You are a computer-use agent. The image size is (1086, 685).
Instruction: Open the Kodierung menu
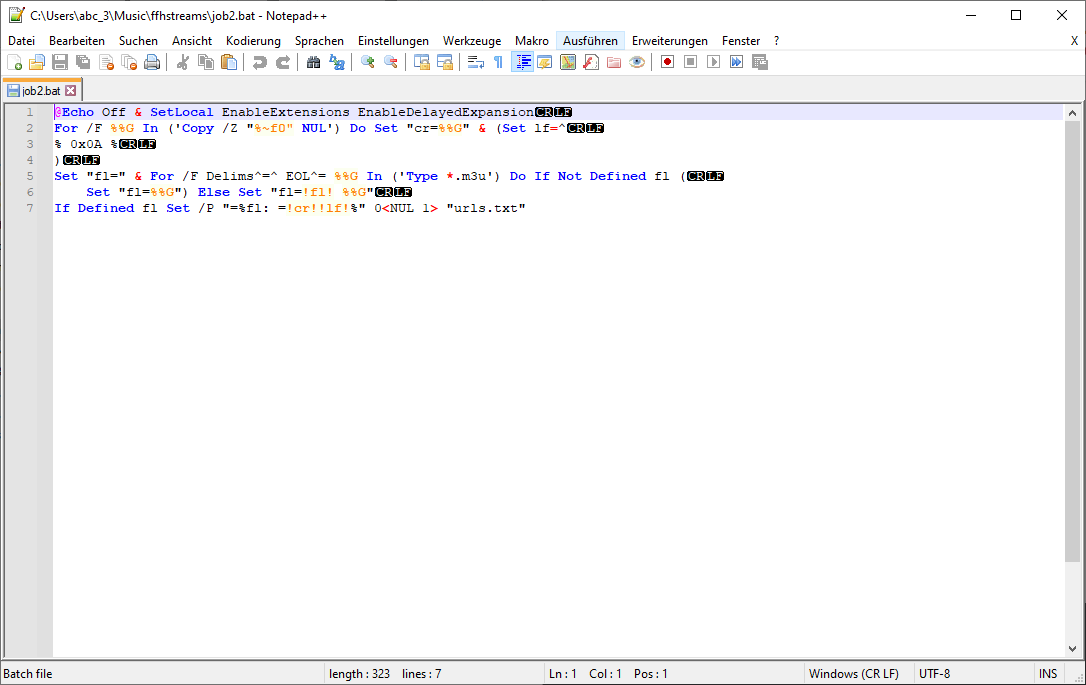[x=253, y=41]
